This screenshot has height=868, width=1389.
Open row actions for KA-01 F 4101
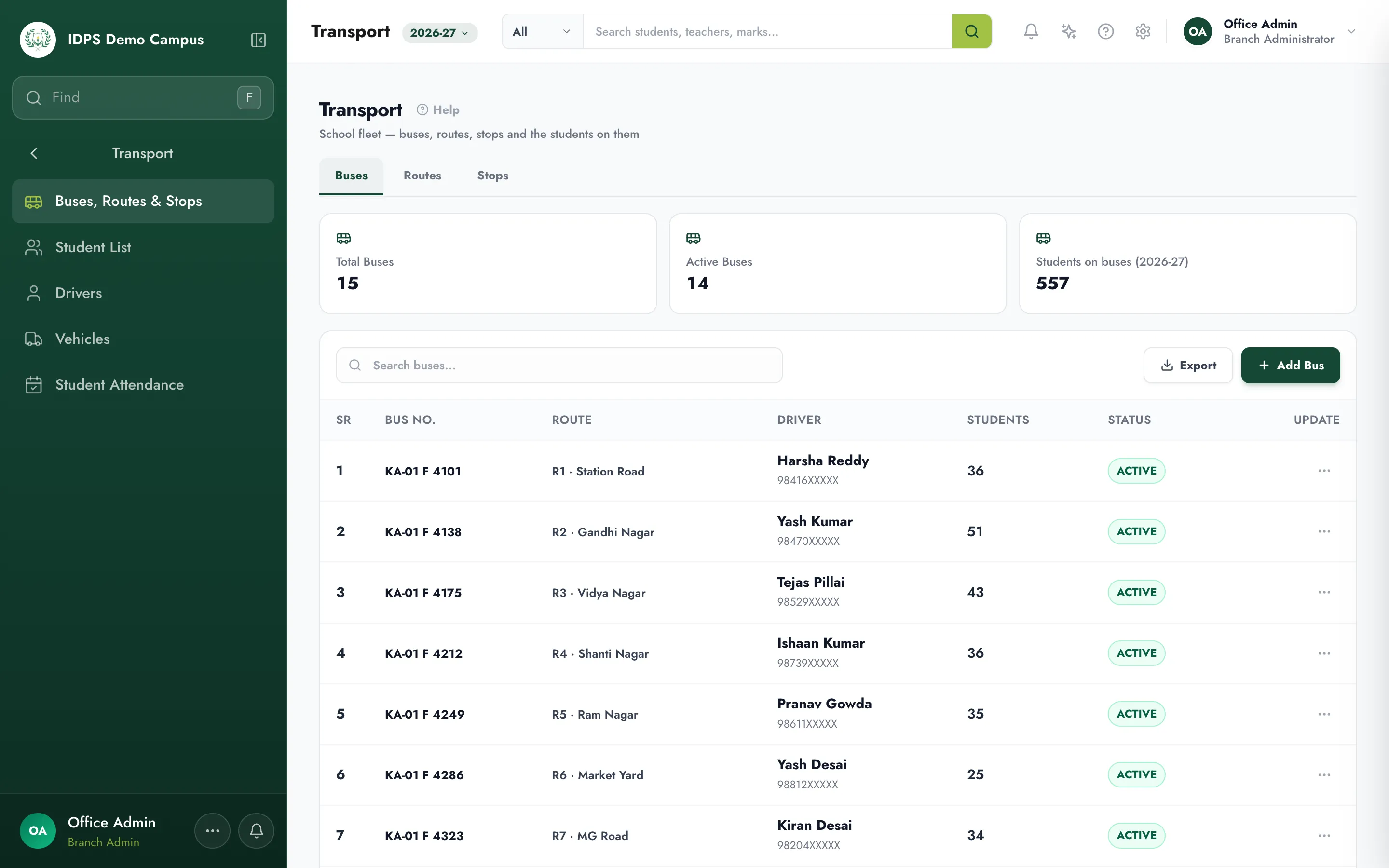click(x=1324, y=471)
